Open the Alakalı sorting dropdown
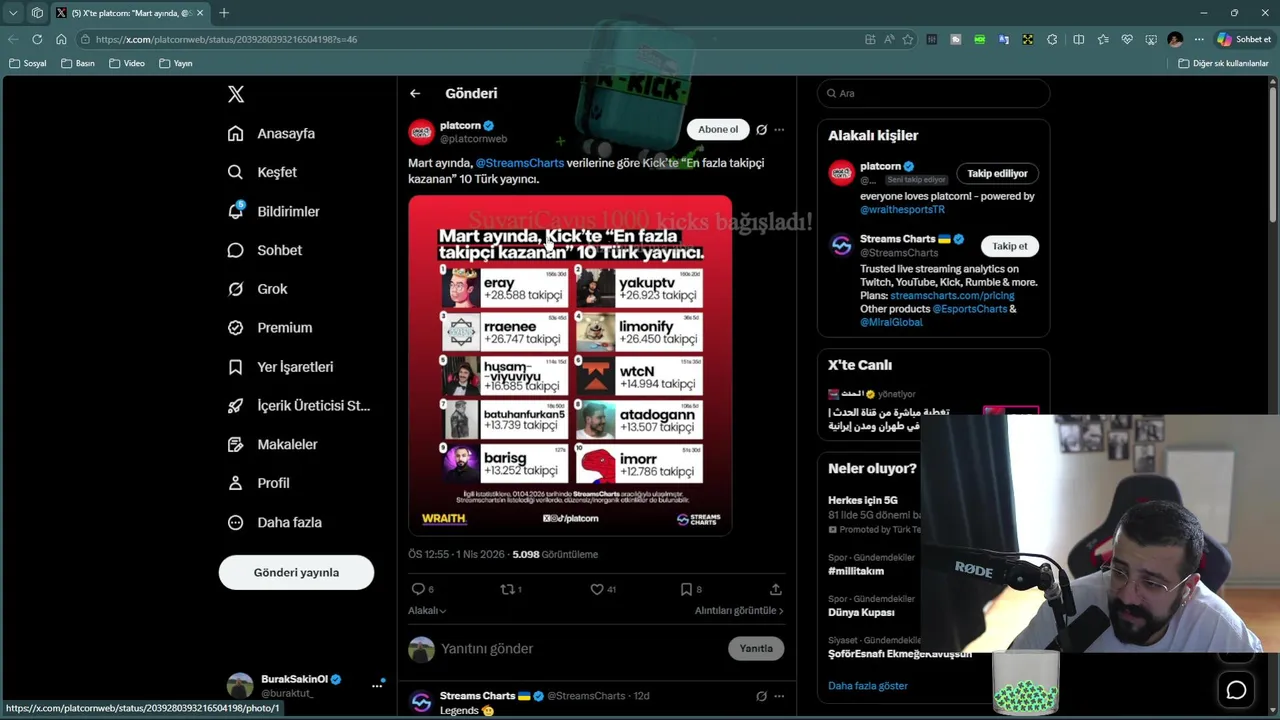This screenshot has height=720, width=1280. [x=427, y=610]
